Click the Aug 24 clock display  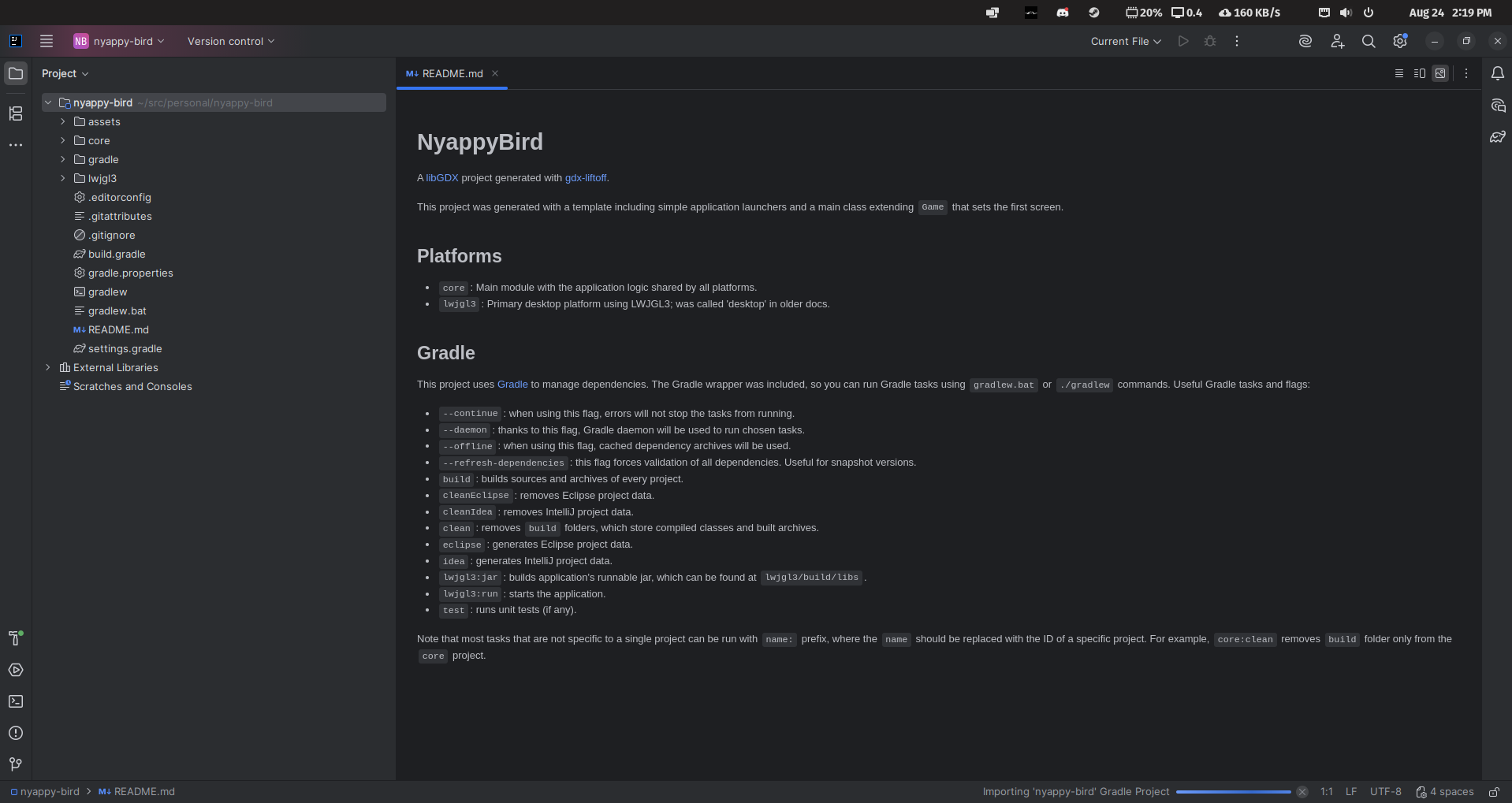point(1450,13)
